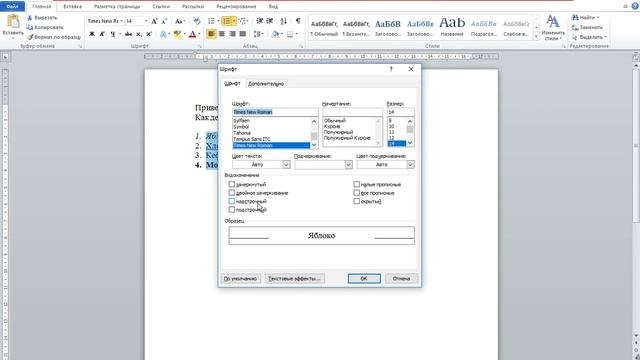Switch to the Insert (Вставка) ribbon tab
Screen dimensions: 640x360
73,7
